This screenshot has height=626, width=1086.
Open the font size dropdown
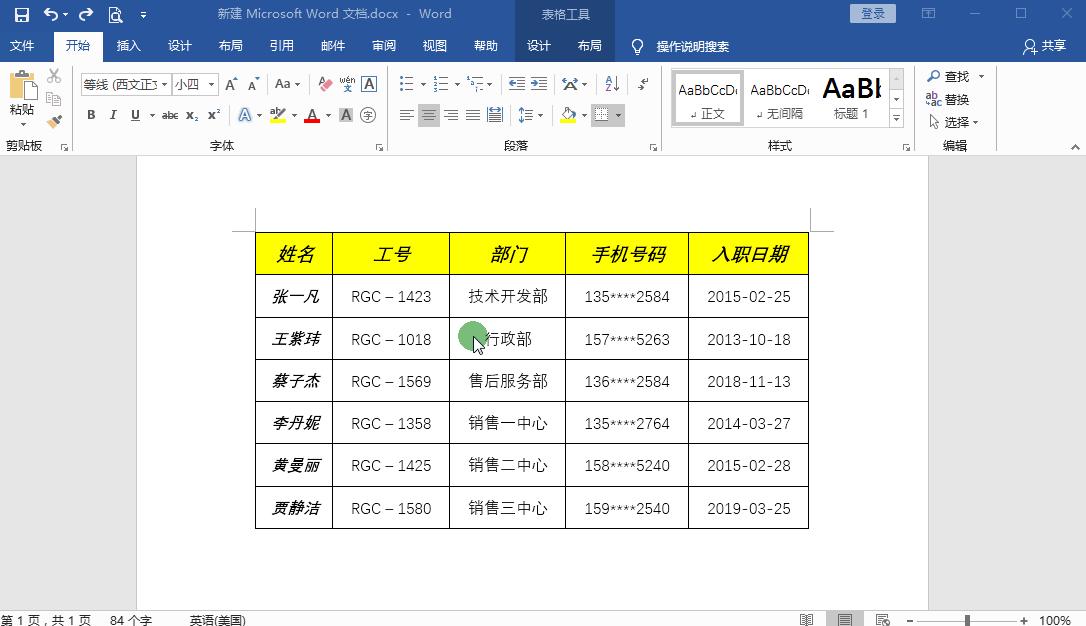pos(211,84)
